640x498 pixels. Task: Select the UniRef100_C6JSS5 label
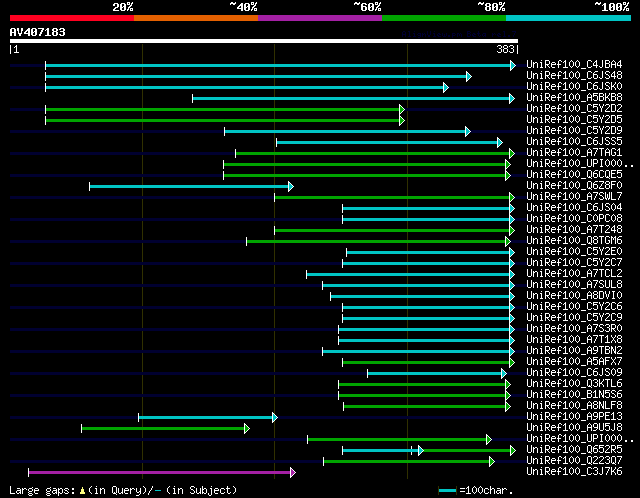(574, 142)
